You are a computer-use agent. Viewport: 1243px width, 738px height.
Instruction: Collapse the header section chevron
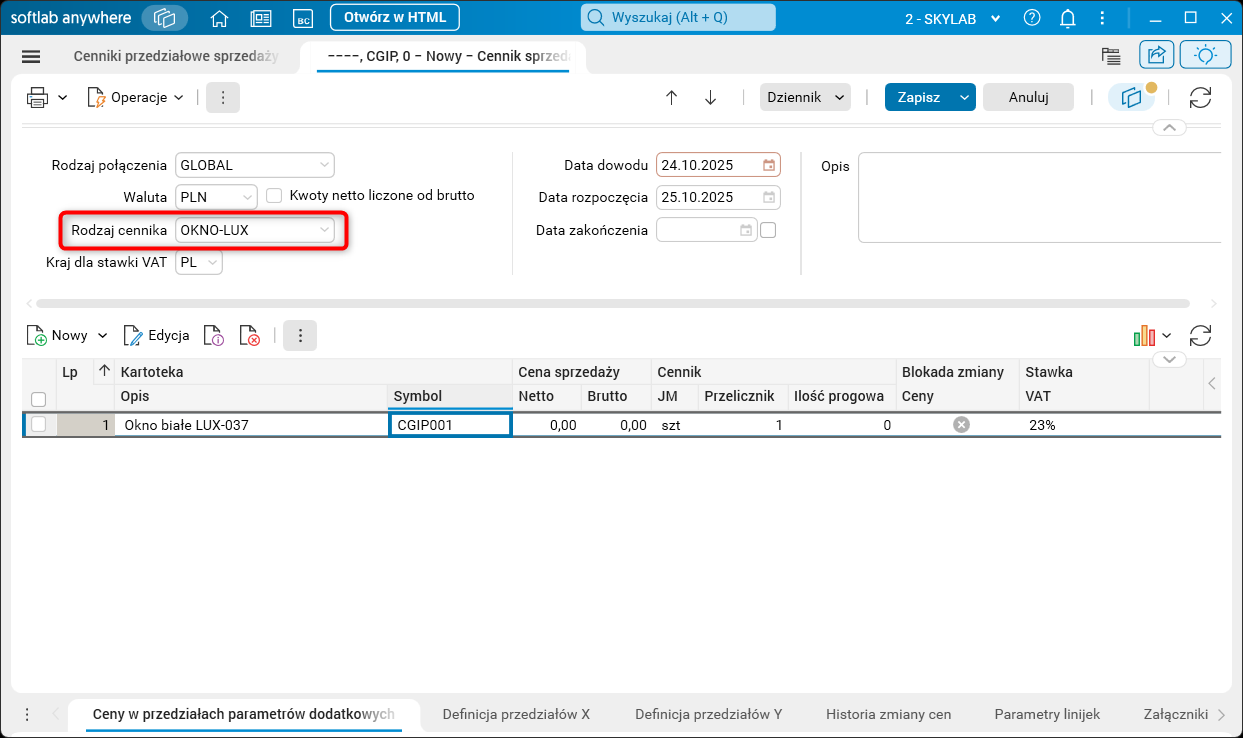click(1170, 127)
